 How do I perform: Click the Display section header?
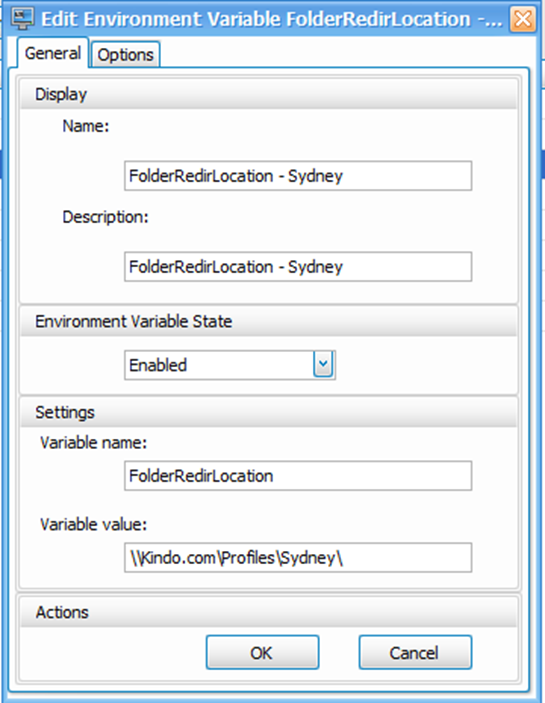(x=269, y=94)
